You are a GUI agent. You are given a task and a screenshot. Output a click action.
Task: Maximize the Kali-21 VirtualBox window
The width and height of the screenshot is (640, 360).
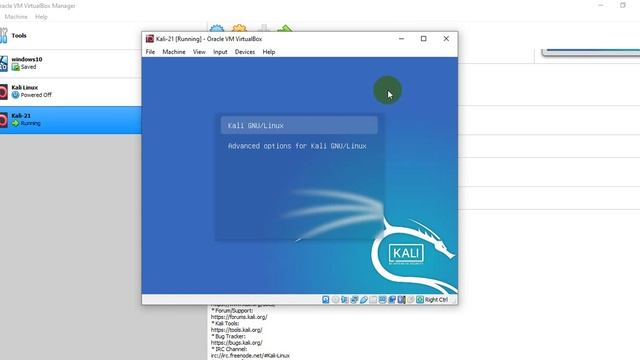[424, 38]
